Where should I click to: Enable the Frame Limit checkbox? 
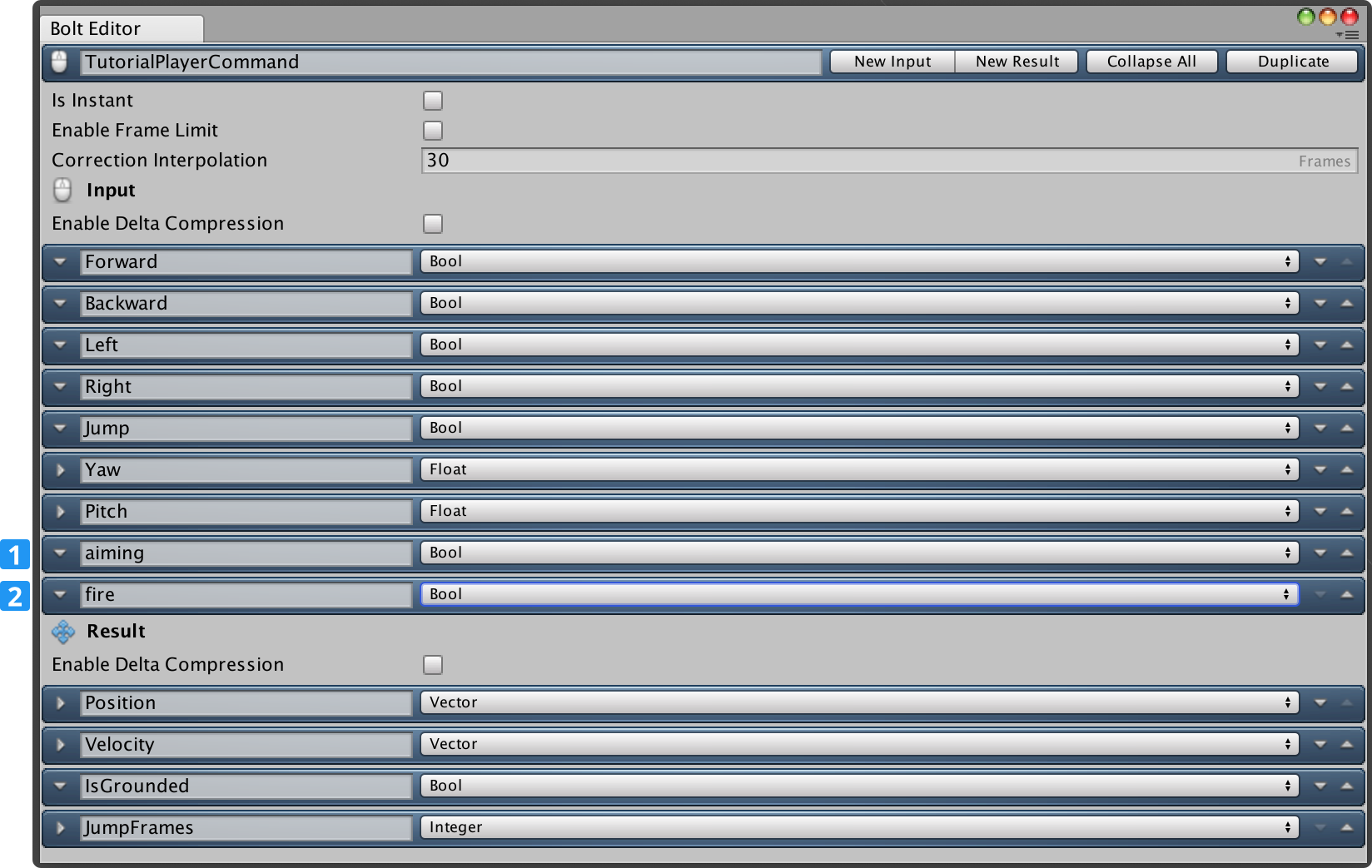click(x=433, y=131)
